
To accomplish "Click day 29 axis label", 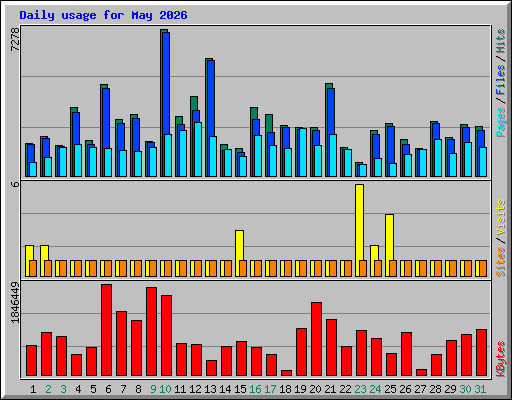I will tap(450, 389).
